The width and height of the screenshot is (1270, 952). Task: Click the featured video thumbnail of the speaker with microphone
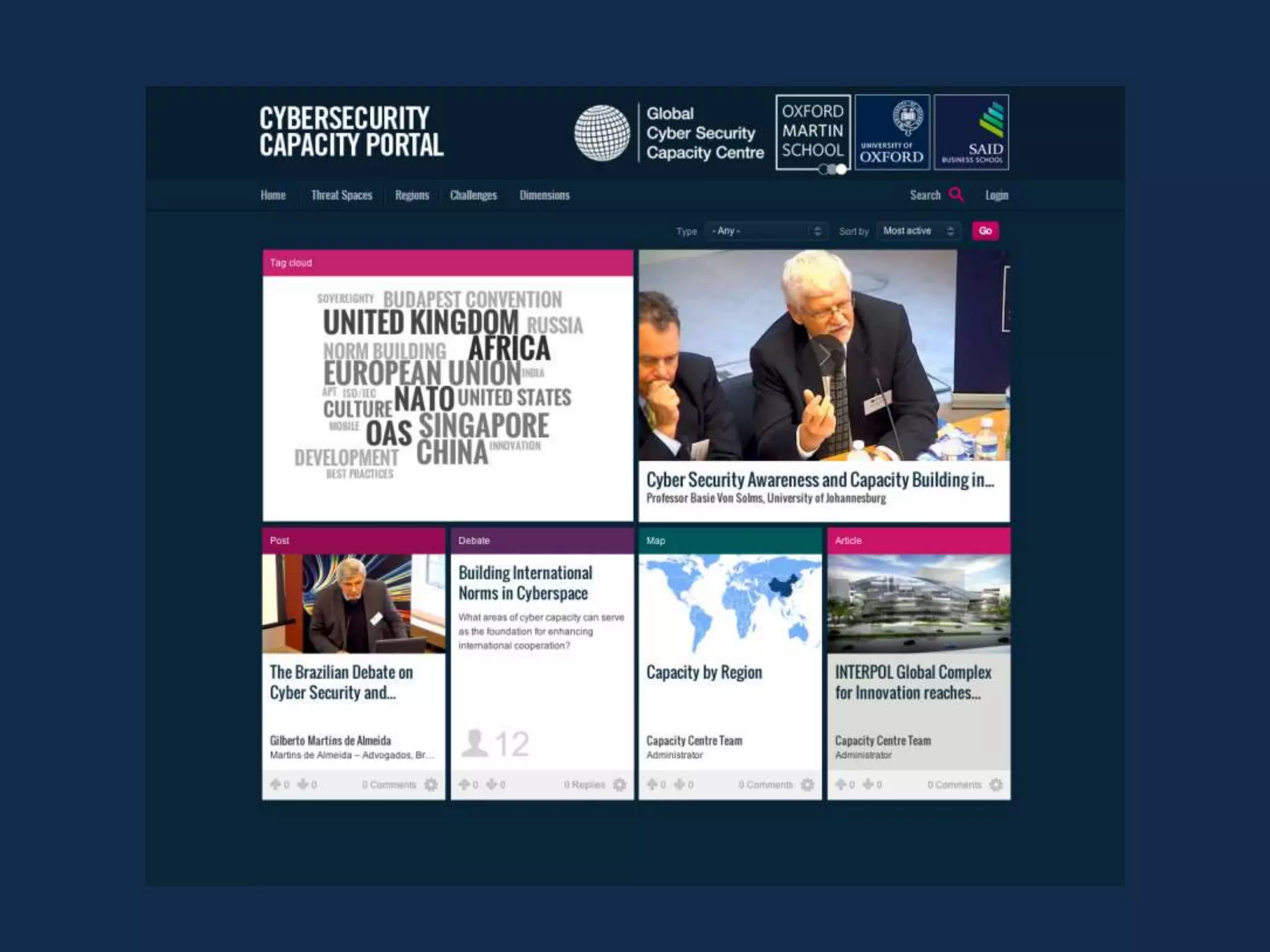[x=824, y=355]
